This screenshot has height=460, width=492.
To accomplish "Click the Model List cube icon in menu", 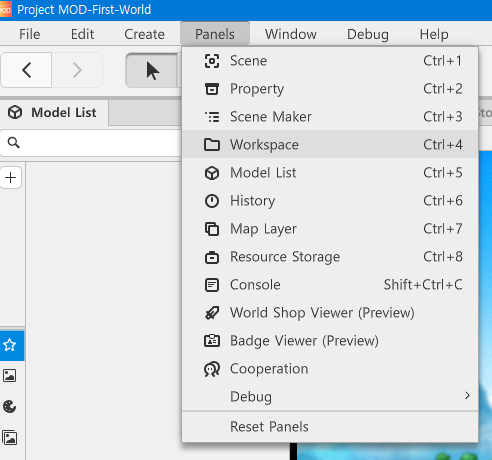I will pyautogui.click(x=212, y=173).
